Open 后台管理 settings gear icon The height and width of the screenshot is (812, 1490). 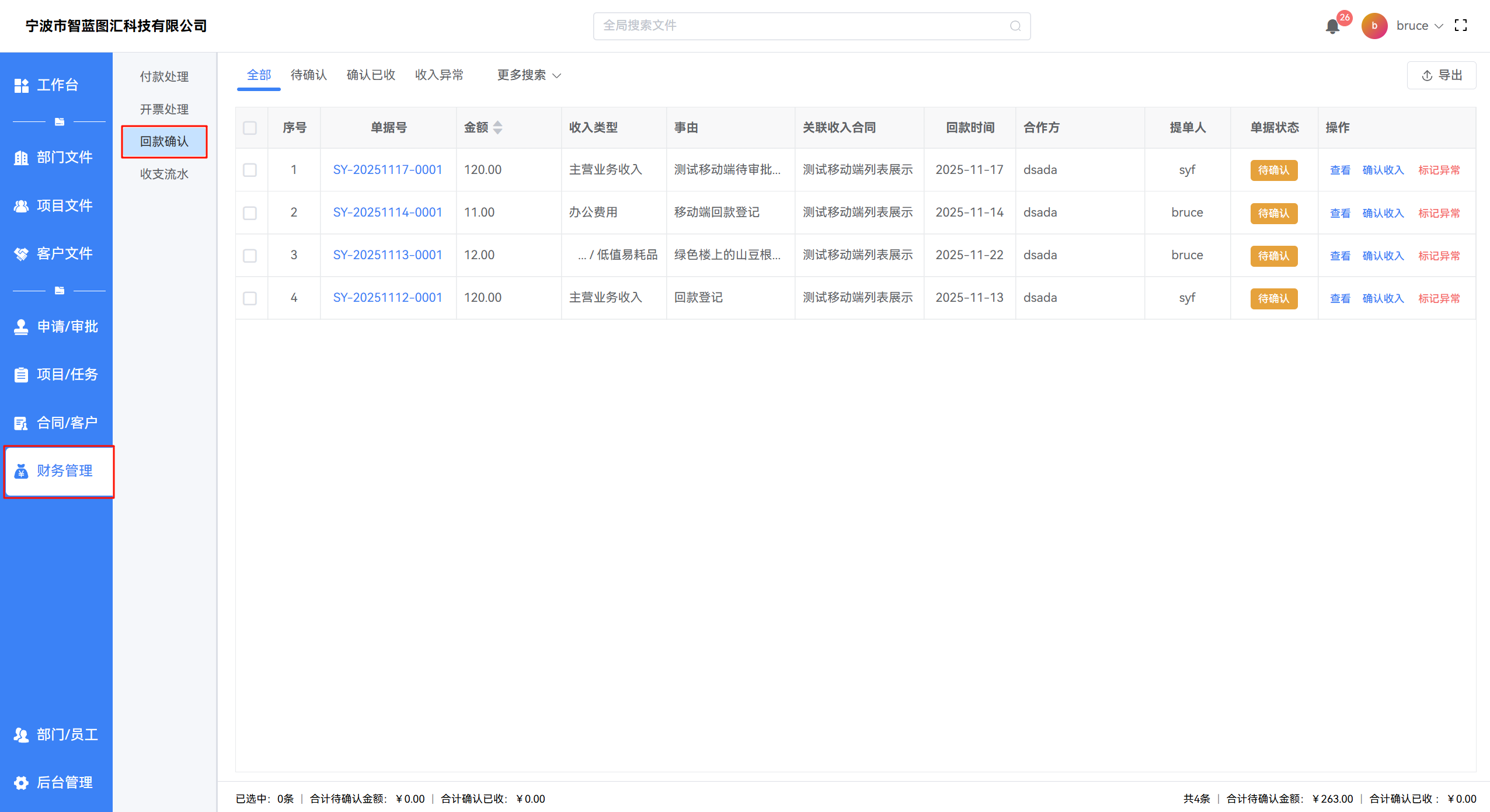coord(22,783)
